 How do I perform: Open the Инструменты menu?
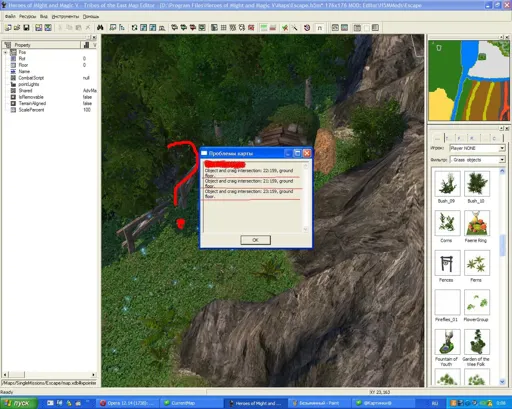tap(65, 16)
